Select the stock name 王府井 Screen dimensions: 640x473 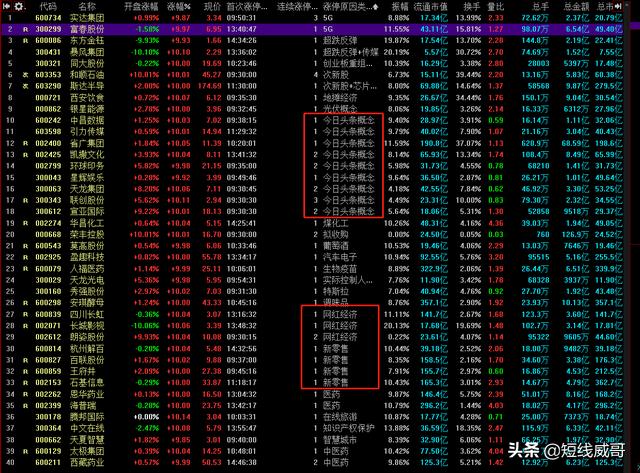(x=82, y=371)
